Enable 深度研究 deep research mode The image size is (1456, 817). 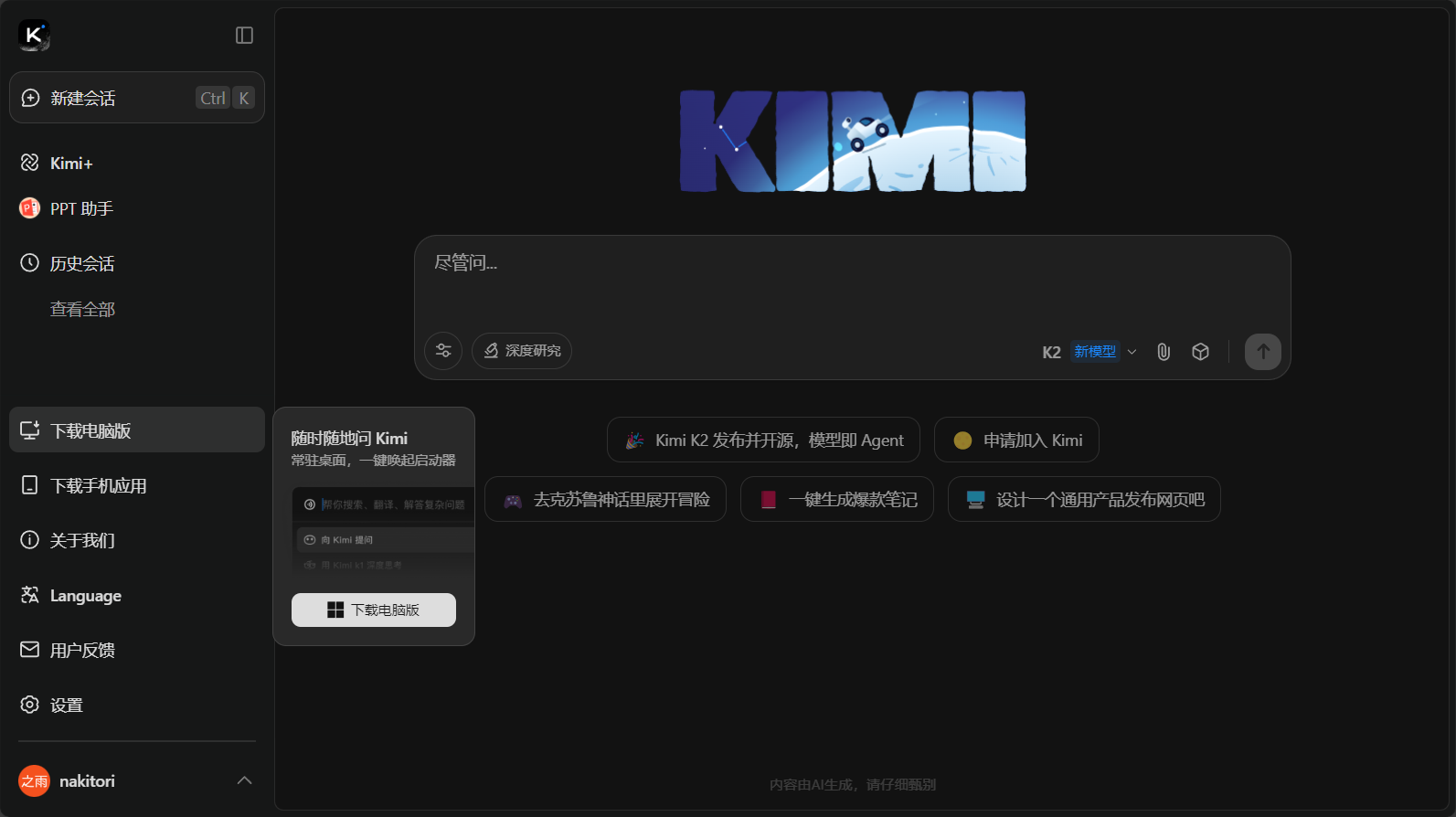(522, 351)
